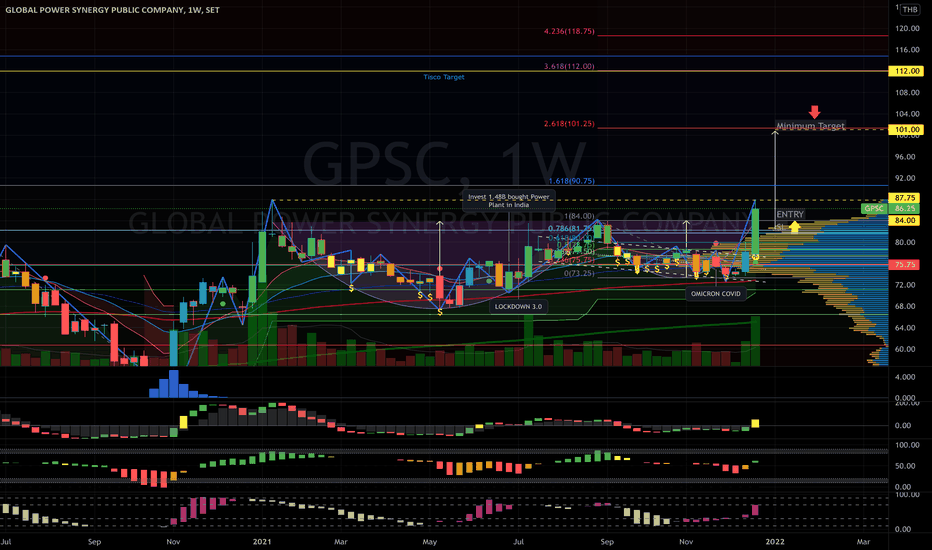Click the May label on the time axis
The width and height of the screenshot is (932, 550).
click(x=430, y=542)
